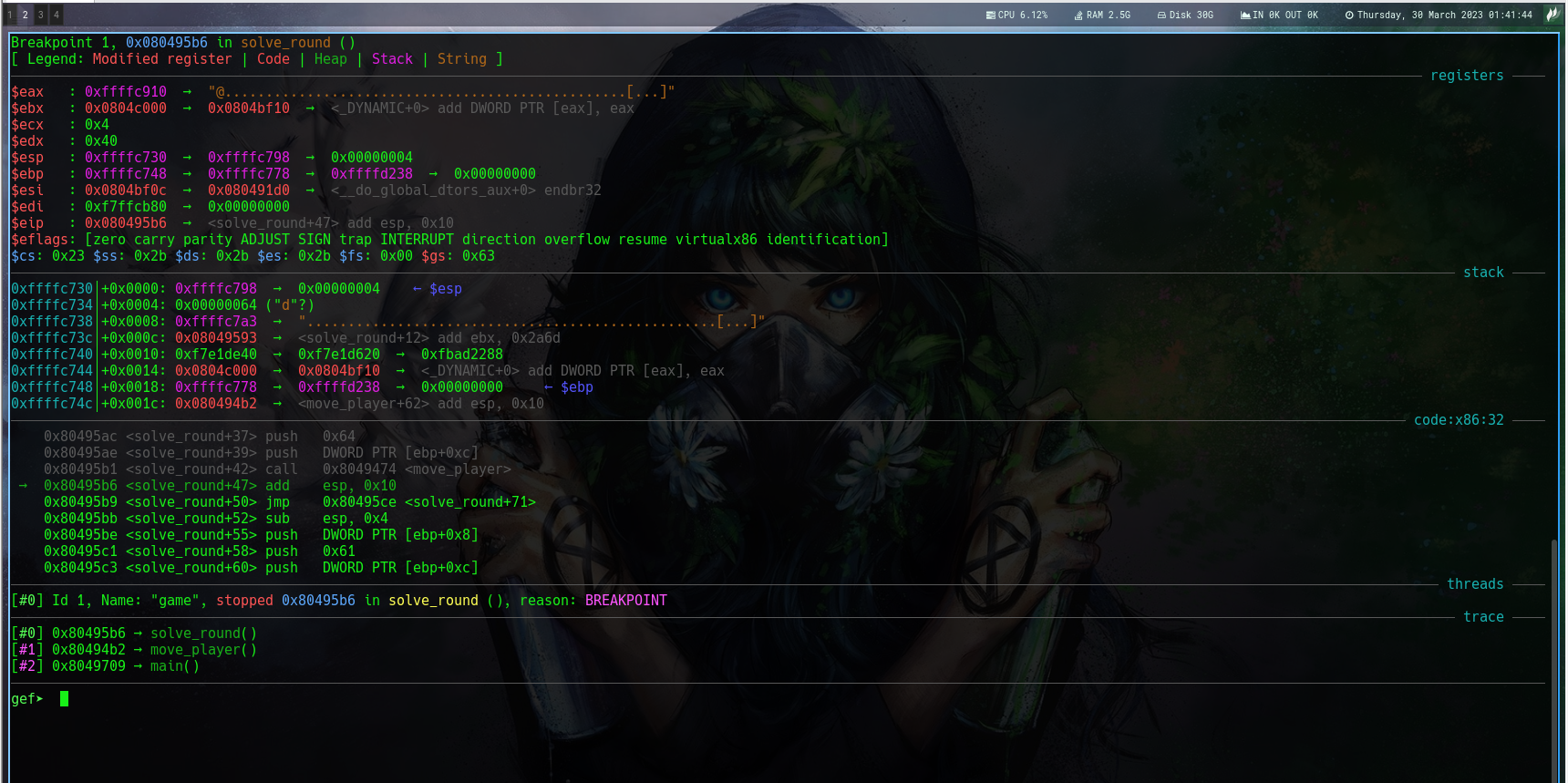Image resolution: width=1568 pixels, height=783 pixels.
Task: Click the thread status BREAKPOINT text
Action: point(626,601)
